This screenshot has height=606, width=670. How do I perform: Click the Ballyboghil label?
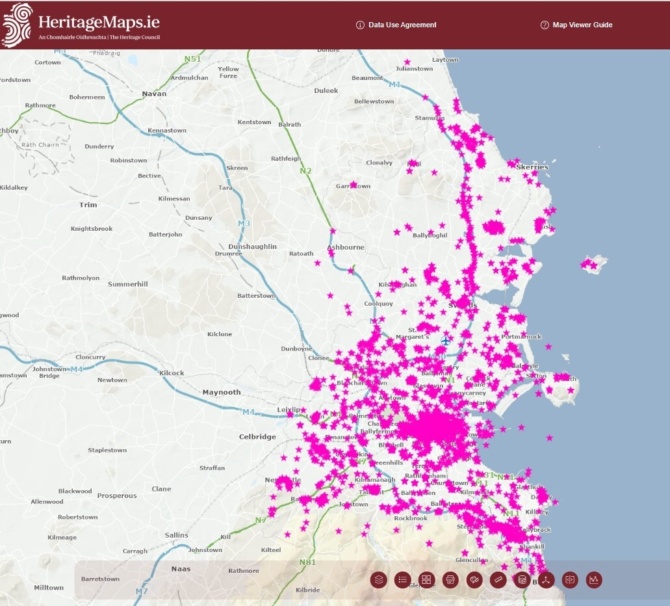click(x=430, y=235)
